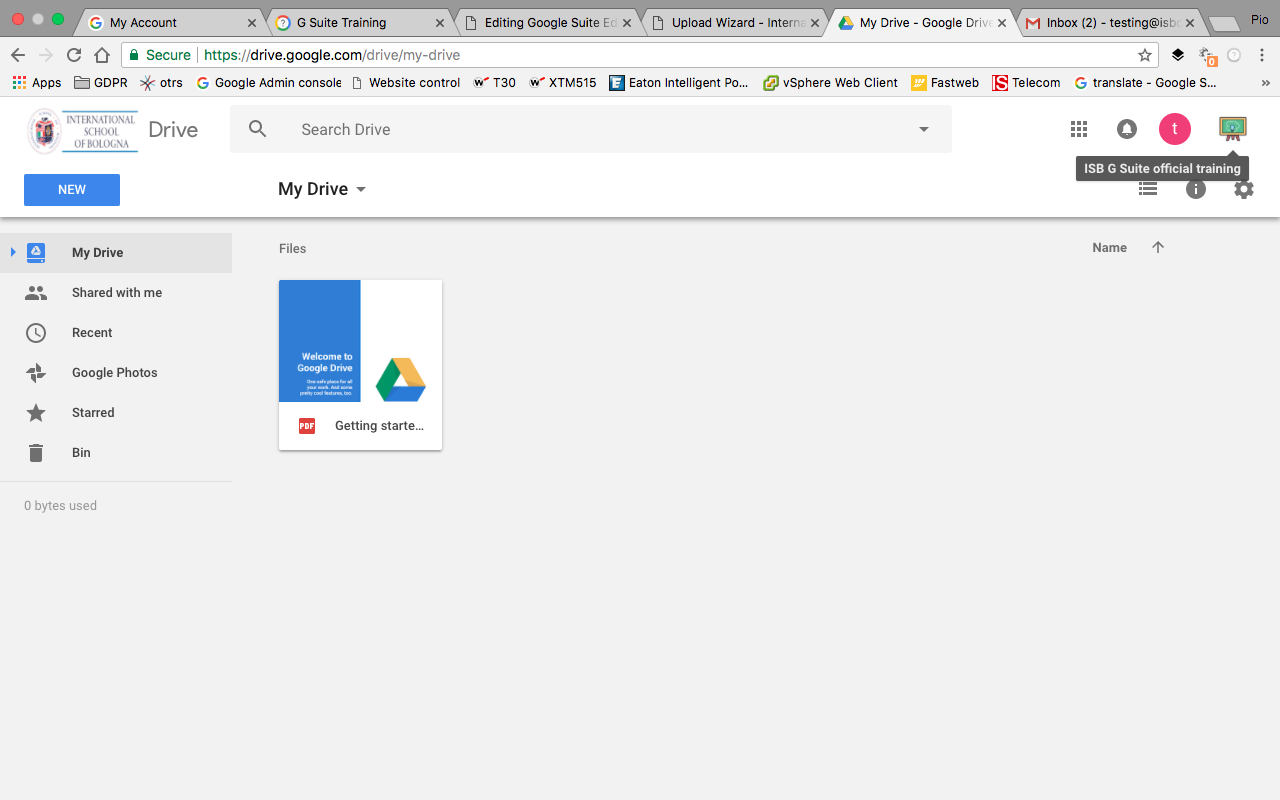Screen dimensions: 1280x800
Task: Expand search options dropdown arrow
Action: [x=924, y=129]
